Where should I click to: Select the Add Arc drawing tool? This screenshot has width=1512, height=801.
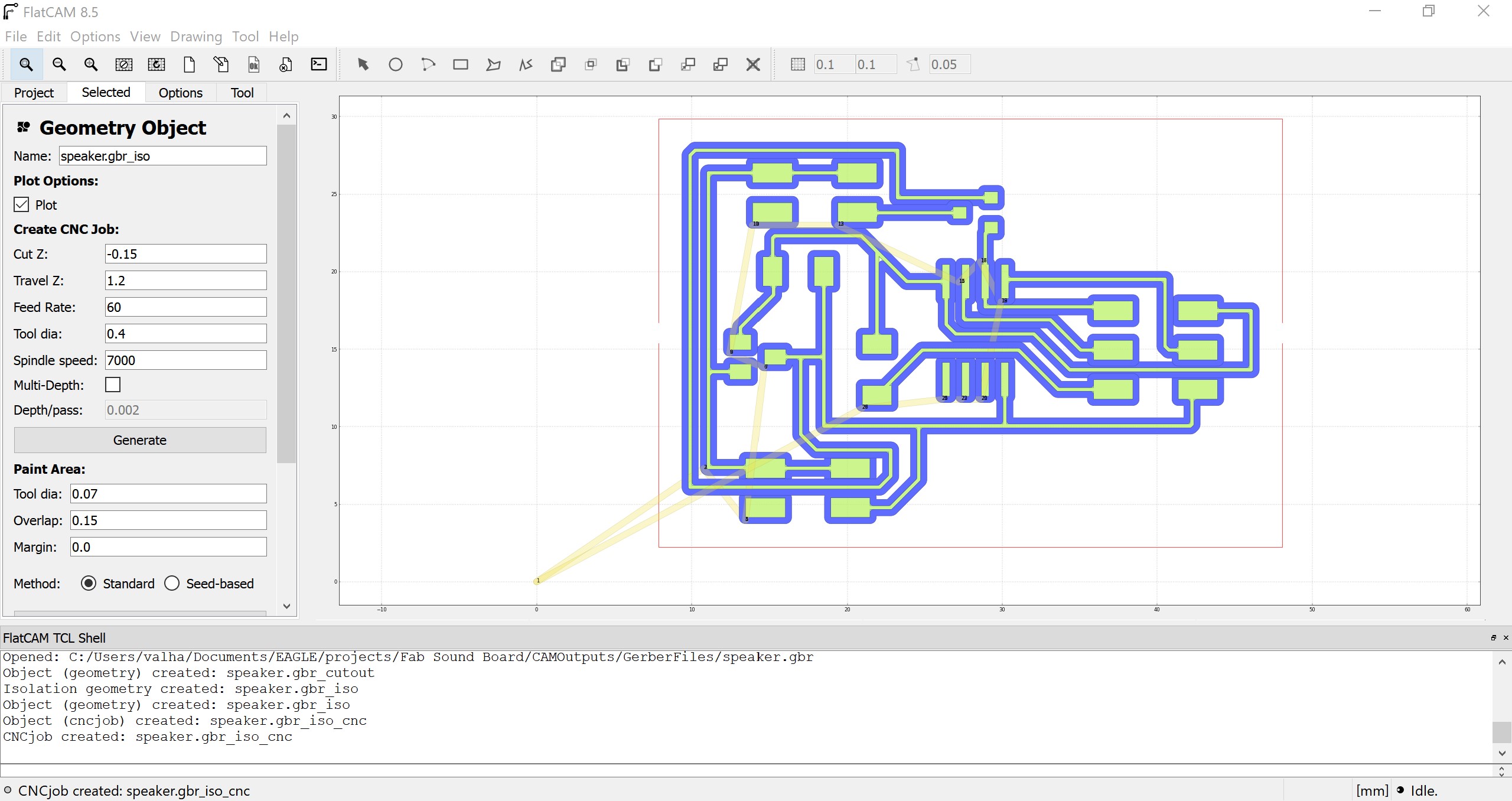[x=428, y=64]
